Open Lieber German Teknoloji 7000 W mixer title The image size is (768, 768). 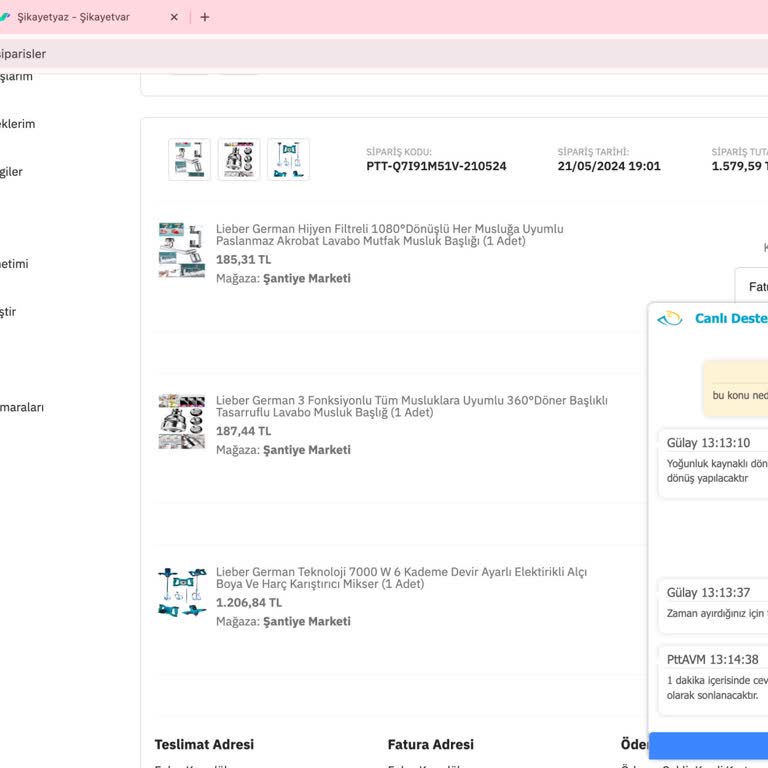coord(401,578)
